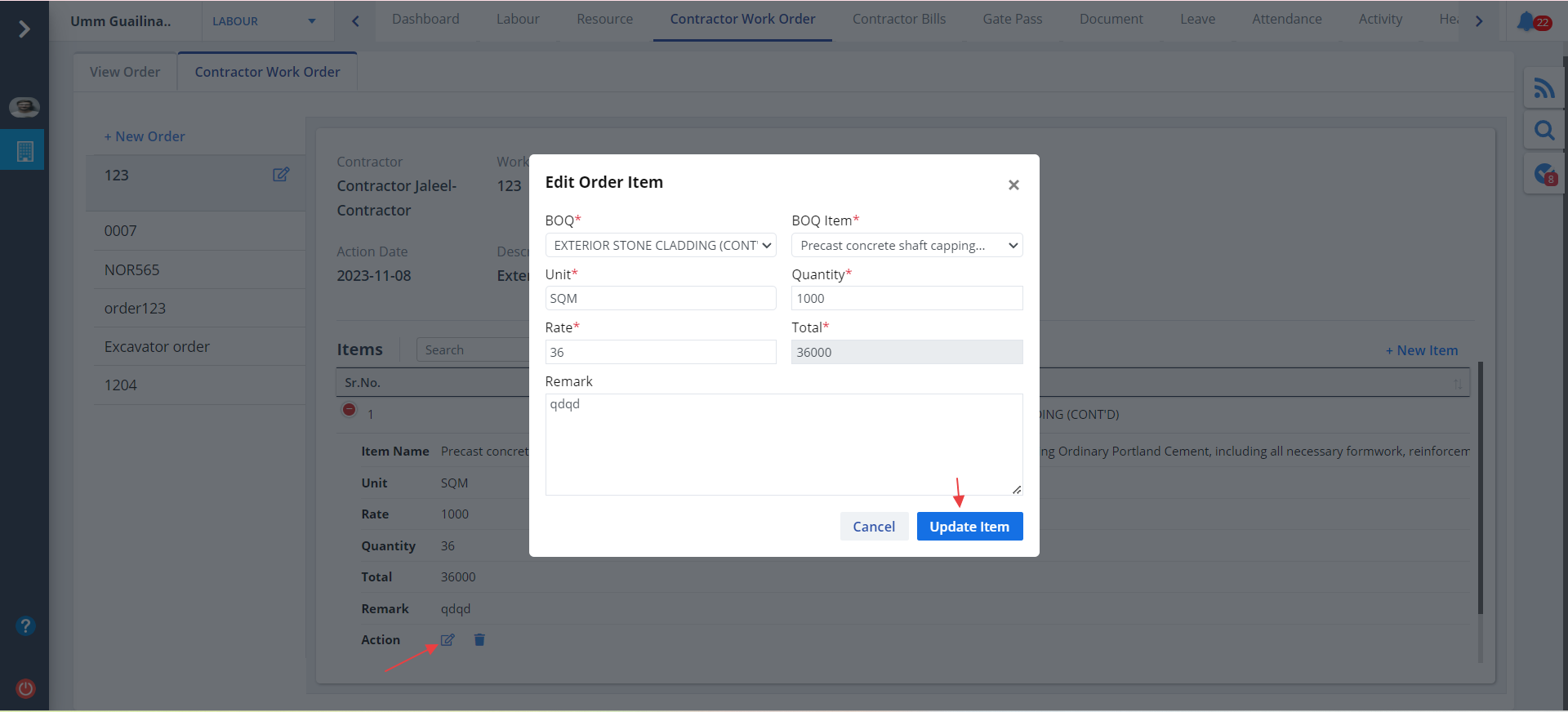The image size is (1568, 712).
Task: Click the notification bell icon
Action: (x=1526, y=21)
